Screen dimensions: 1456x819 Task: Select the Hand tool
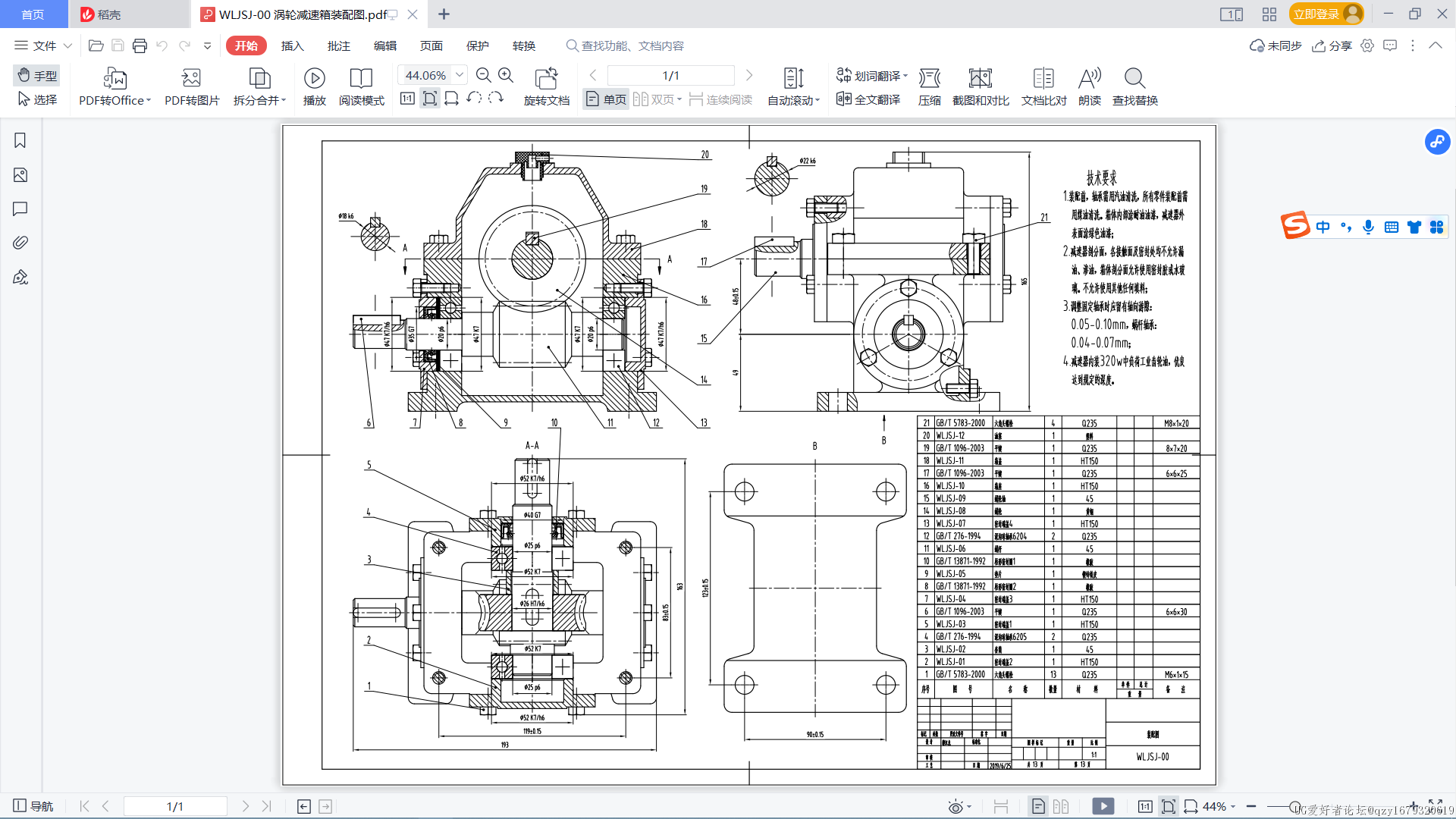[37, 75]
